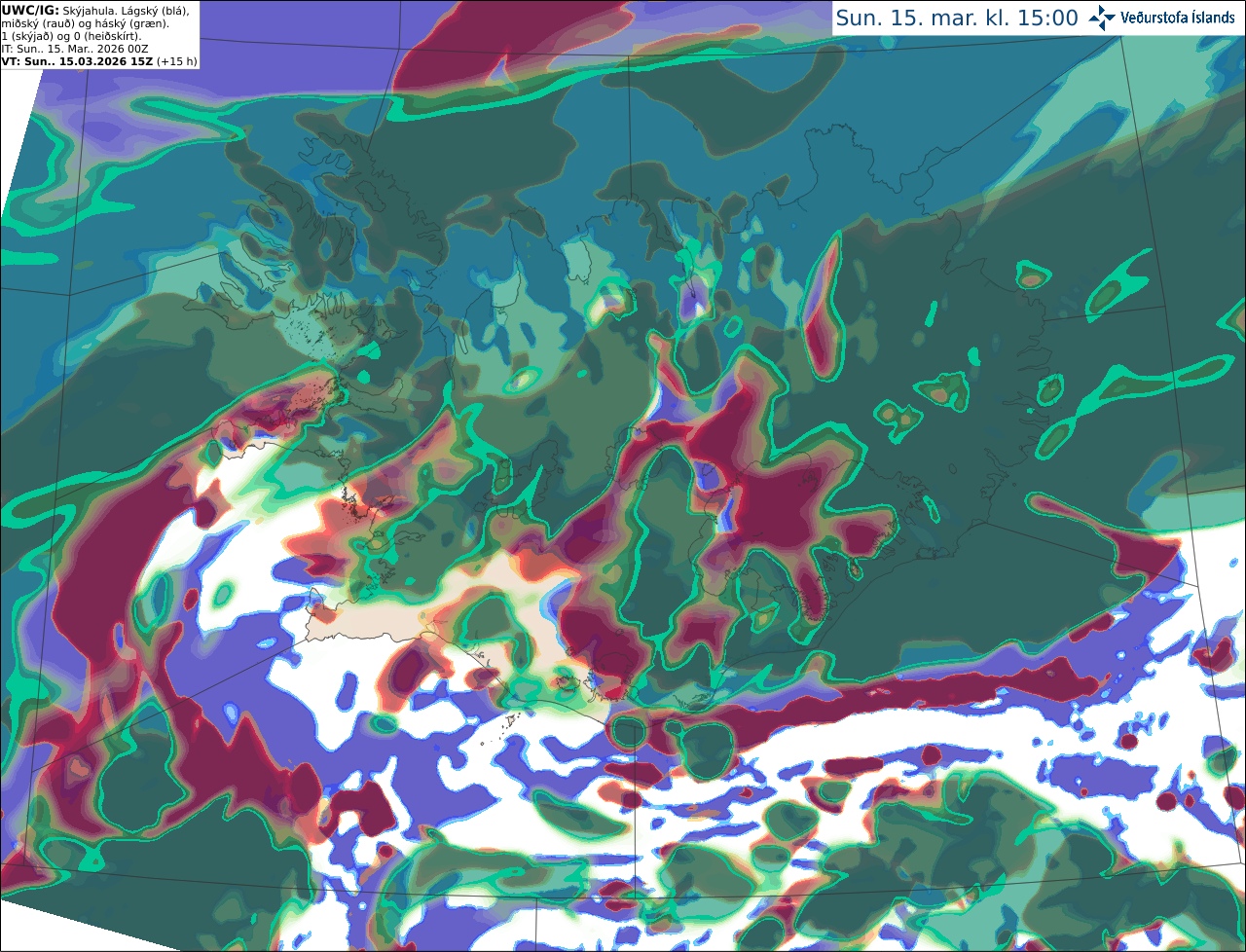Click the 'miðský (rauð) og háský (græn).' line
The width and height of the screenshot is (1246, 952).
85,23
